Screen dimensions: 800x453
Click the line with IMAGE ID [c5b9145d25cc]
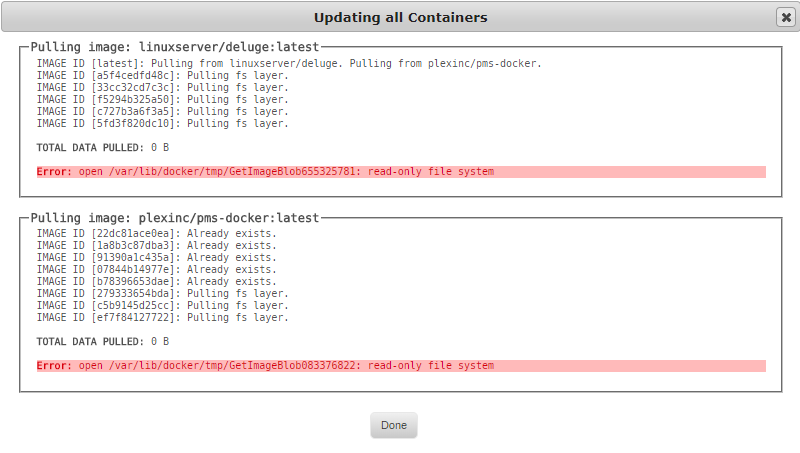pyautogui.click(x=162, y=305)
